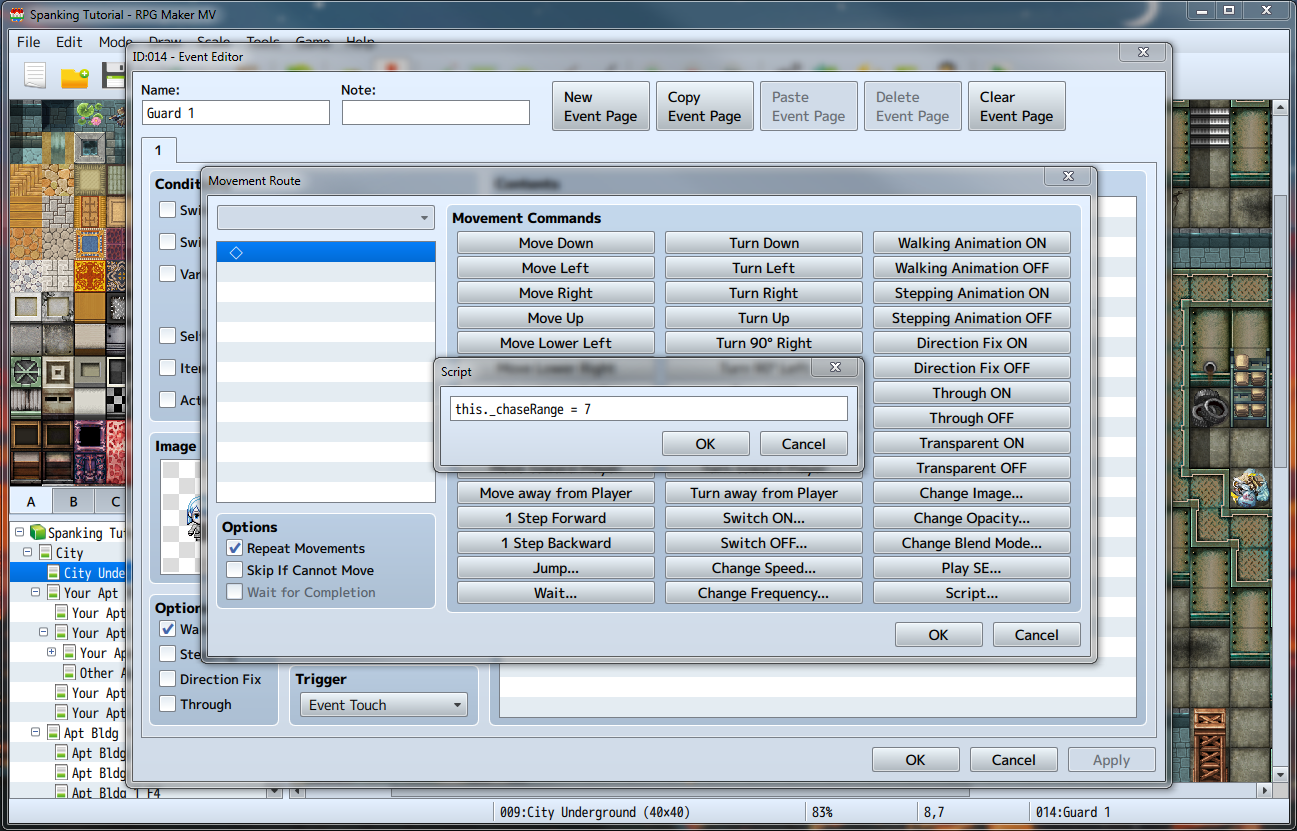1297x831 pixels.
Task: Add the Turn Right movement command
Action: tap(764, 293)
